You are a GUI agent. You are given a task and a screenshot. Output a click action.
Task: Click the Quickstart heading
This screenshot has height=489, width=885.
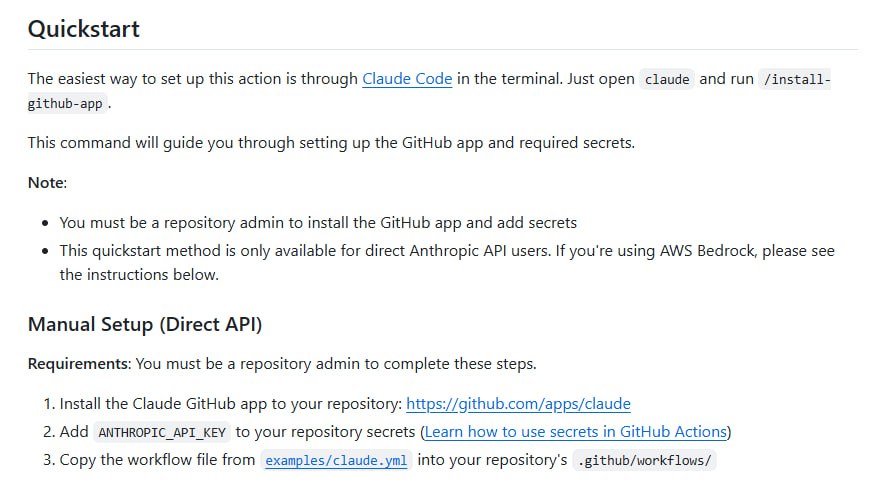tap(84, 29)
